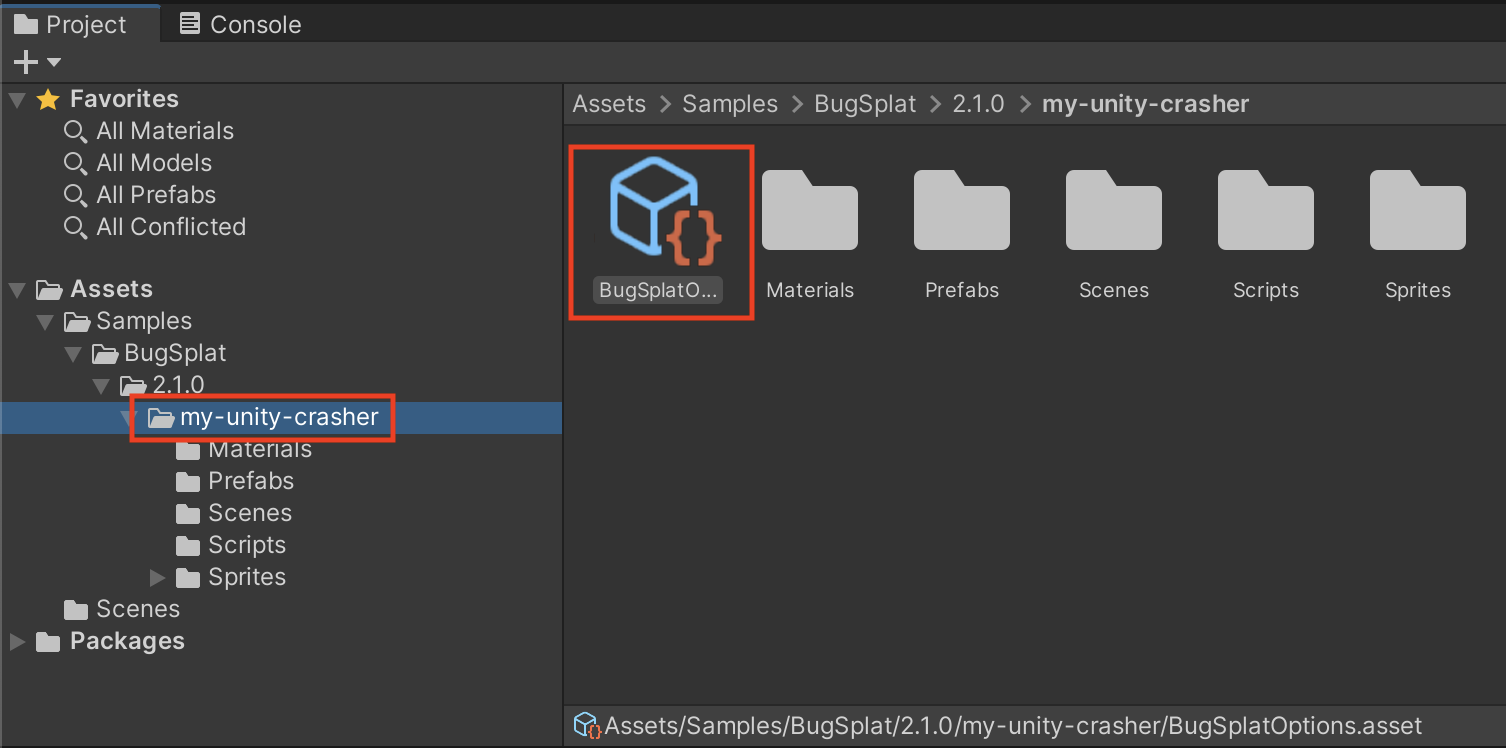Screen dimensions: 1506x748
Task: Select my-unity-crasher folder in tree
Action: click(x=278, y=417)
